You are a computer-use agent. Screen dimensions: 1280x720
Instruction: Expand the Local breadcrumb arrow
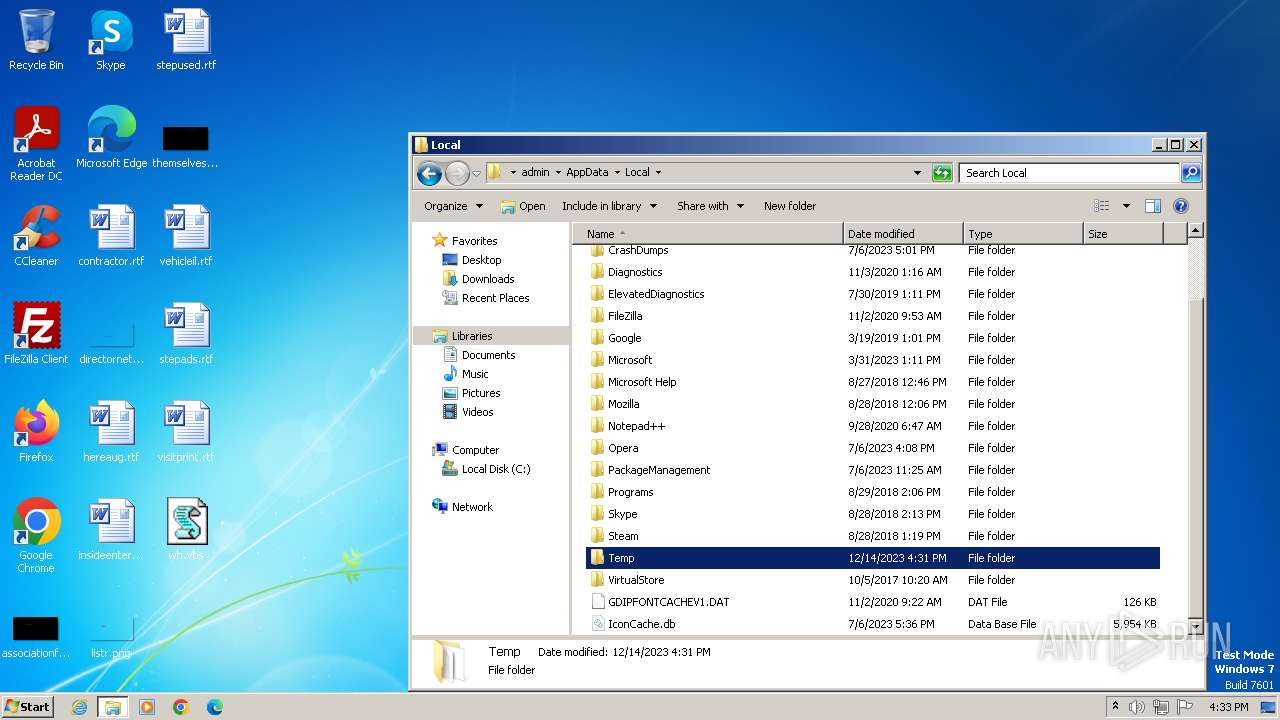[658, 173]
